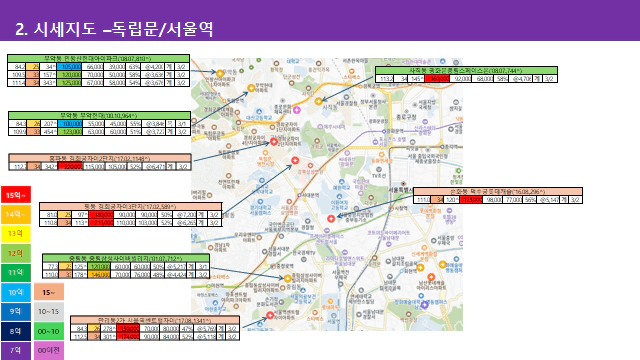This screenshot has width=640, height=360.
Task: Click the red 213,000 price cell
Action: tap(101, 222)
